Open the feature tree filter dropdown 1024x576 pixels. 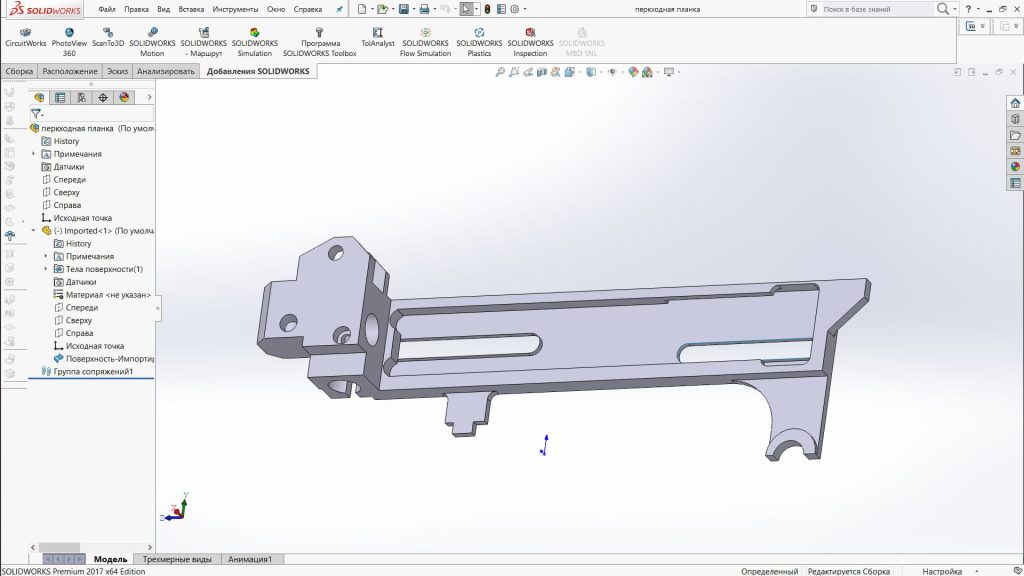(x=37, y=114)
